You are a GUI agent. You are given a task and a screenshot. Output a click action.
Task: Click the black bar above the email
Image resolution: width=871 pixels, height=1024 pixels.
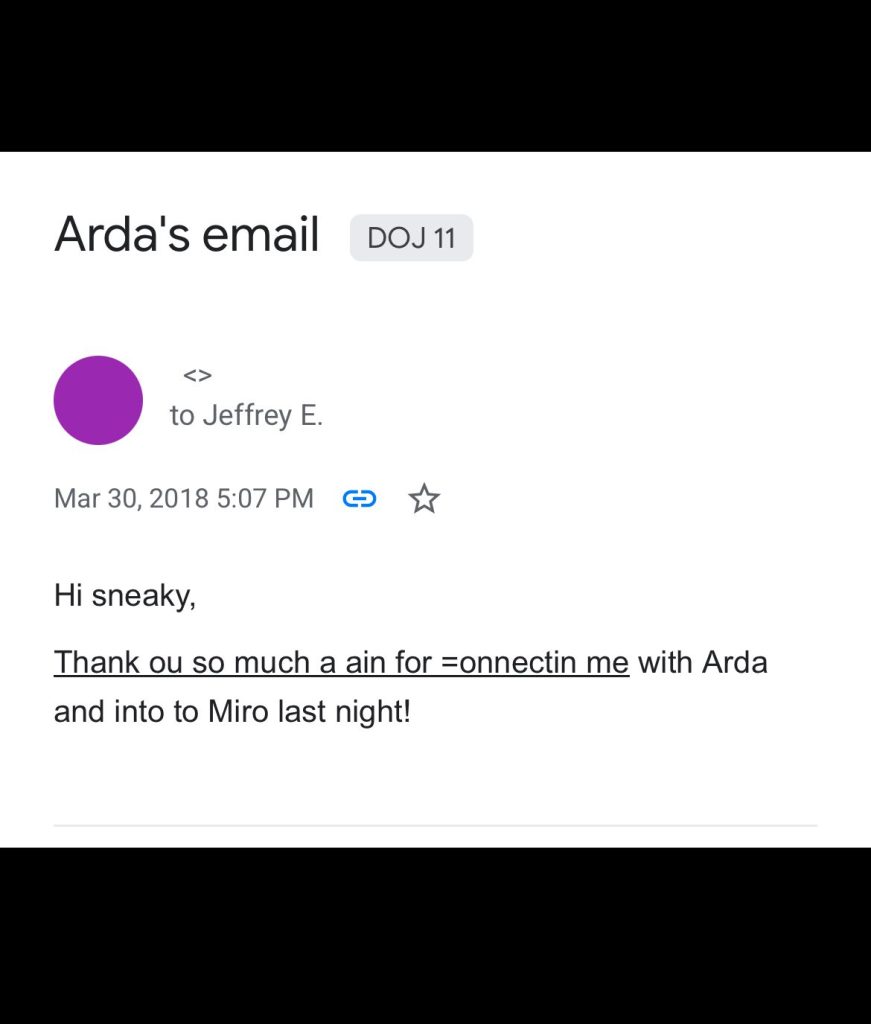[435, 75]
